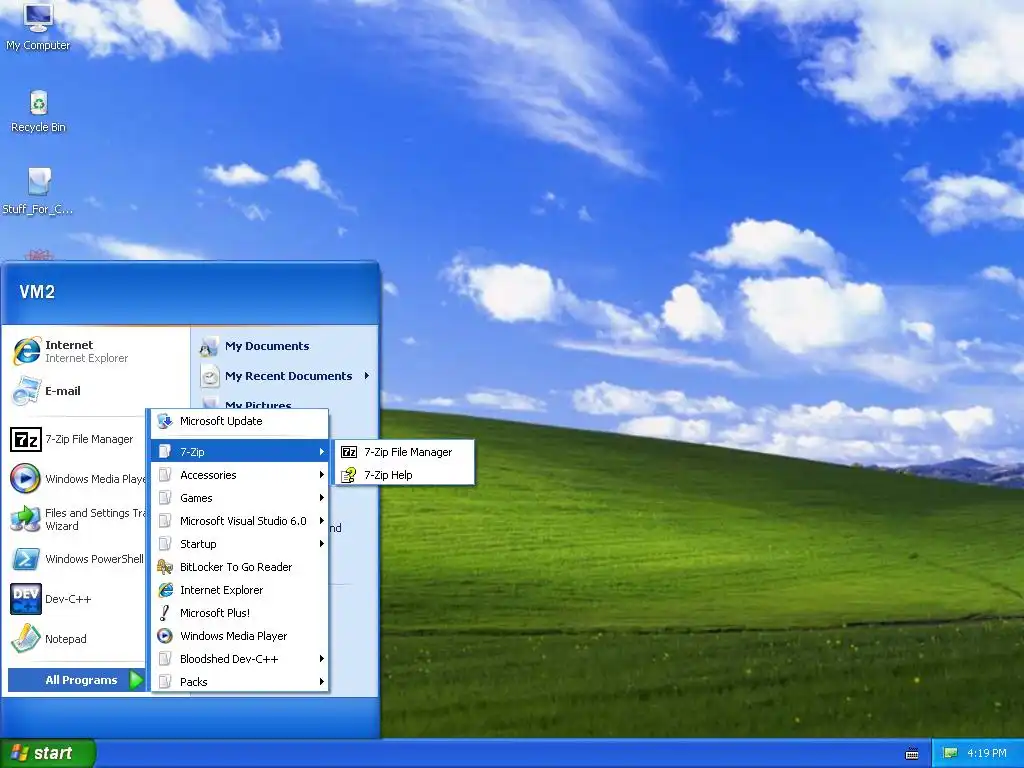This screenshot has width=1024, height=768.
Task: Click the 7z icon beside pinned 7-Zip File Manager
Action: [x=26, y=440]
